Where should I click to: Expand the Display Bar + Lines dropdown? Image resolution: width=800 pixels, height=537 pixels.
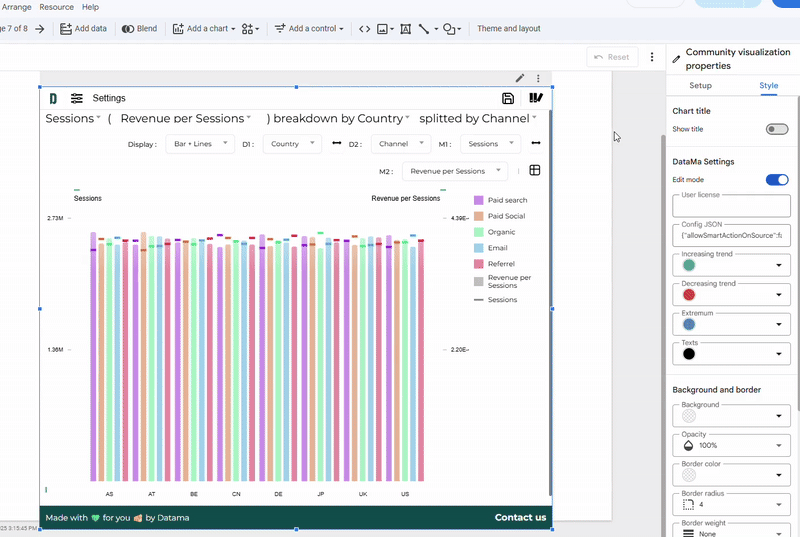200,144
